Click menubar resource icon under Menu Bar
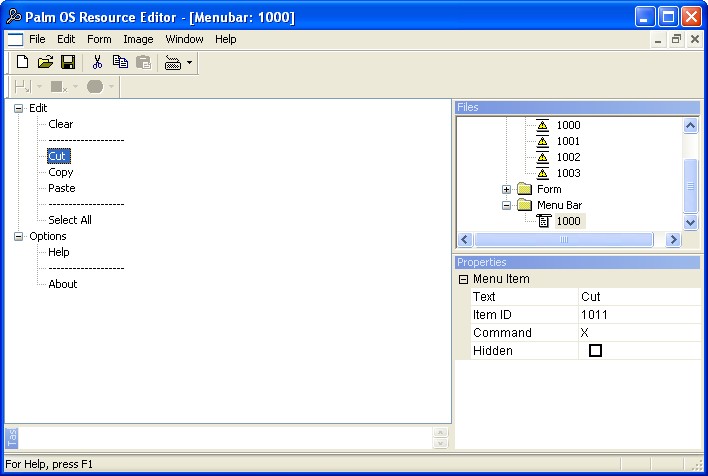This screenshot has width=708, height=476. tap(544, 221)
